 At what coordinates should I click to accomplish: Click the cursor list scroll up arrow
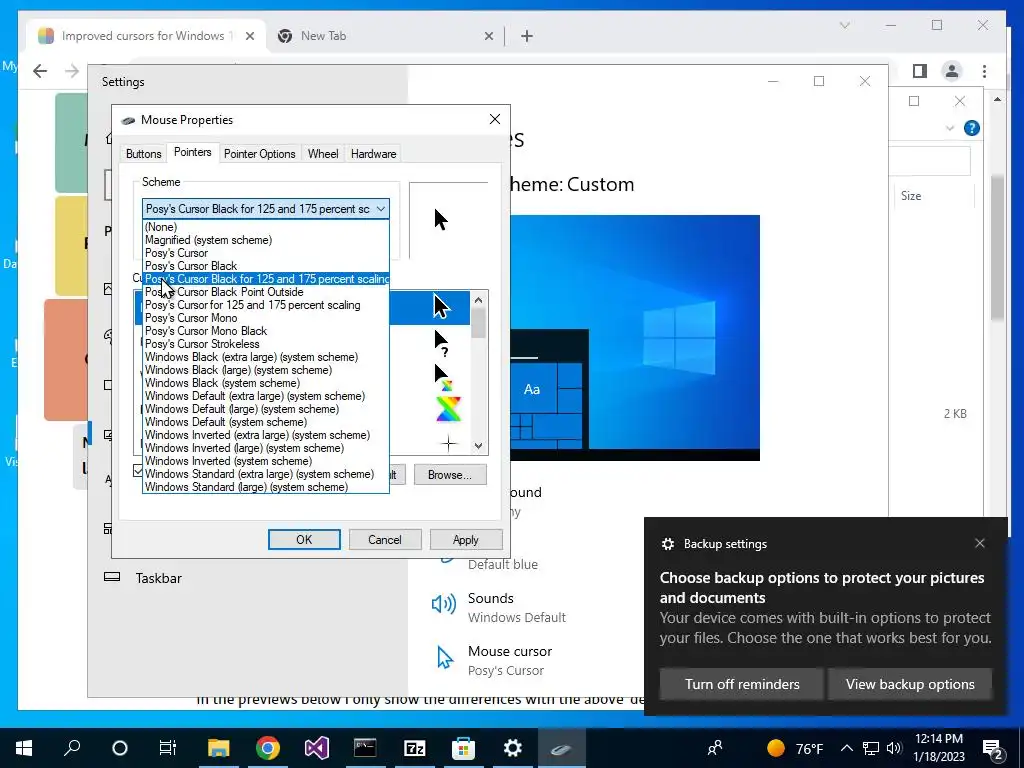pyautogui.click(x=479, y=300)
